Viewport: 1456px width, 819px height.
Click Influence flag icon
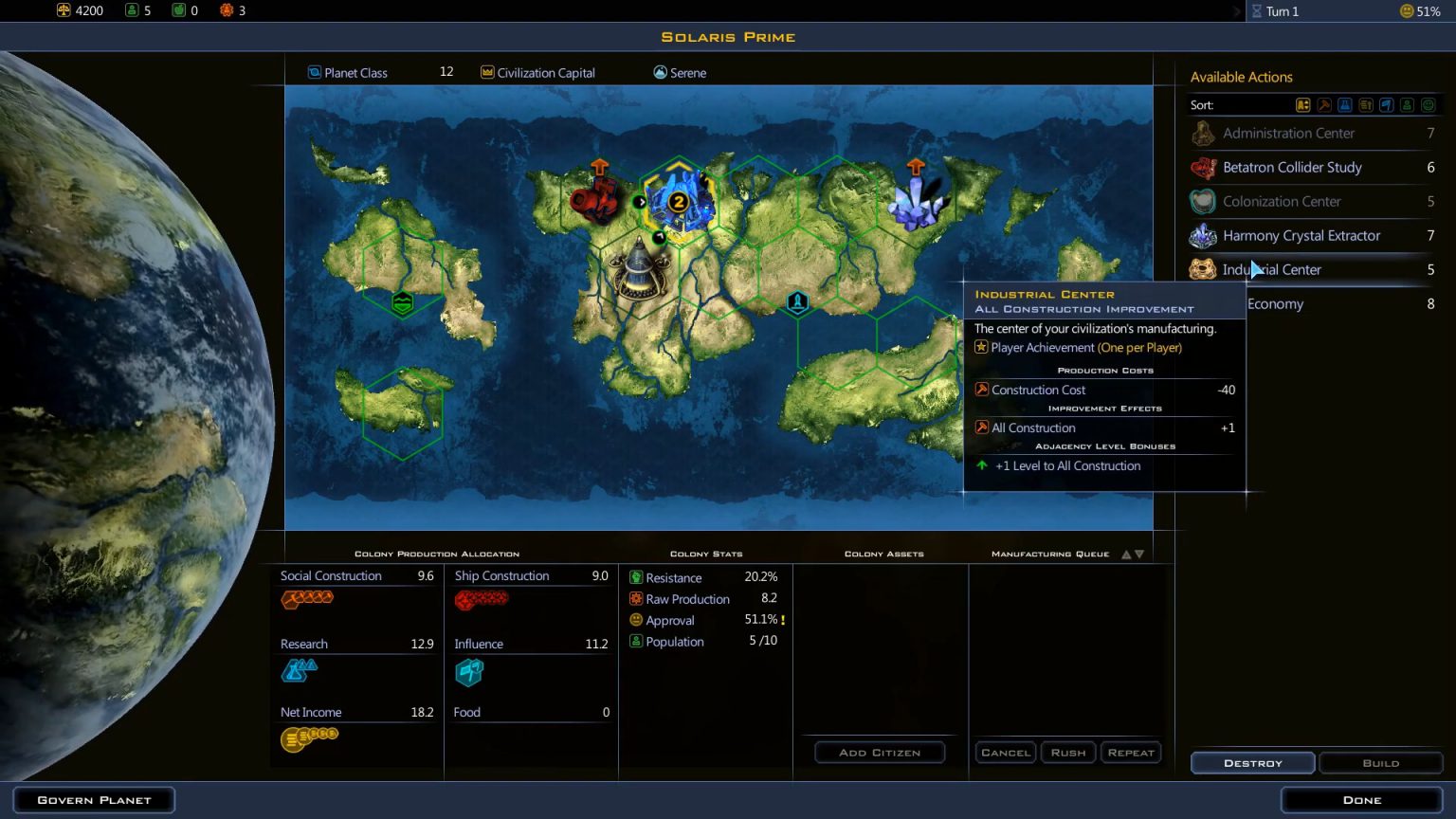coord(469,672)
